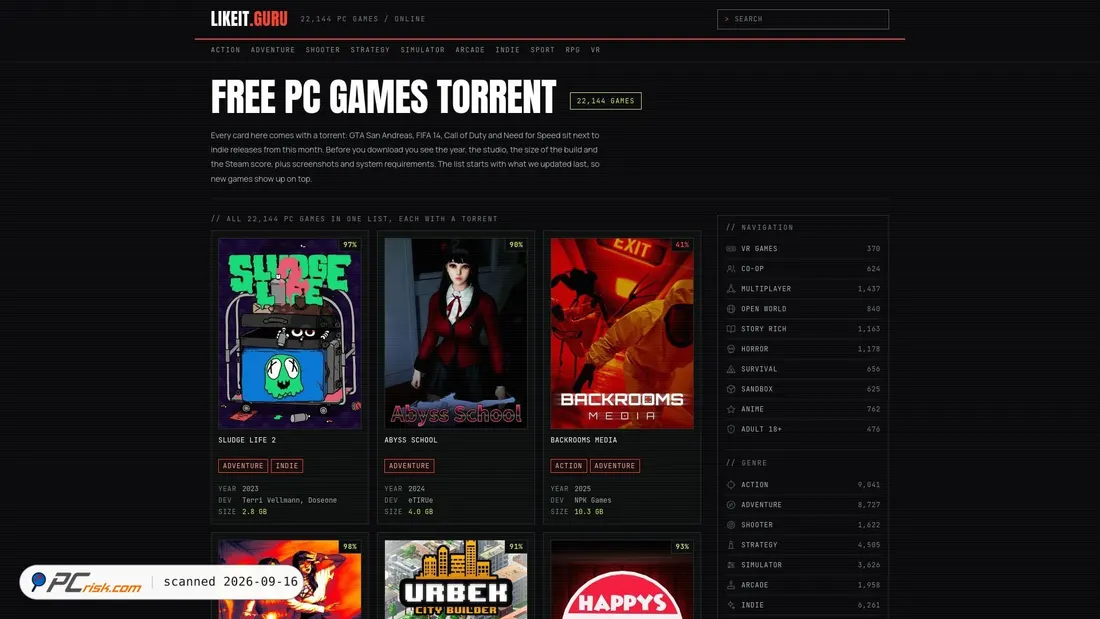Click the Multiplayer sidebar icon
The height and width of the screenshot is (619, 1100).
click(731, 288)
